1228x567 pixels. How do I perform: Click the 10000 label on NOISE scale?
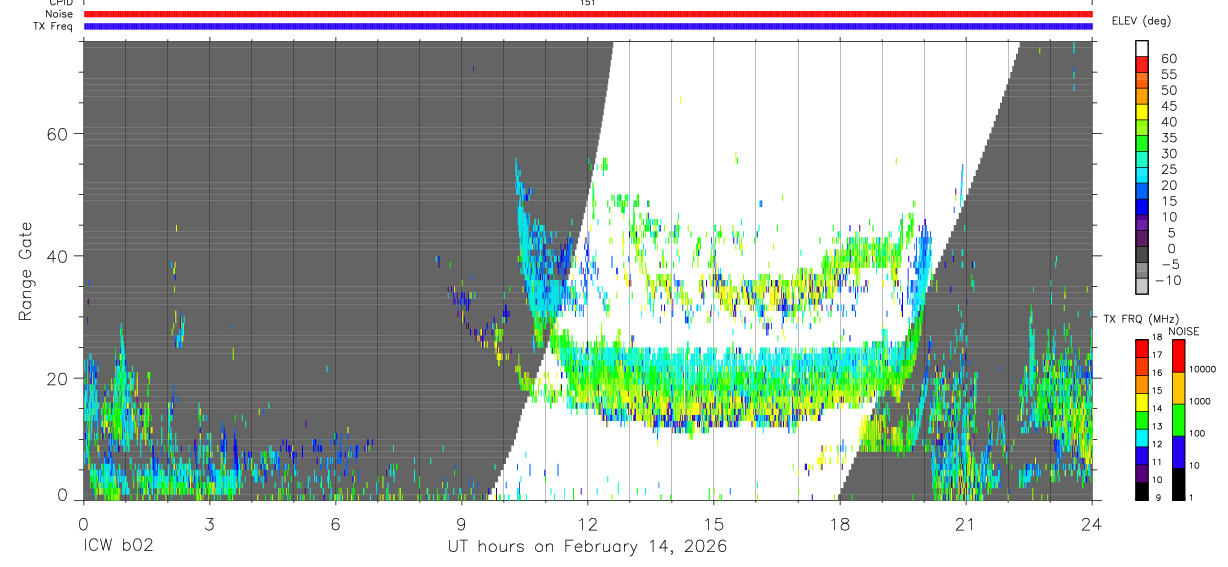click(1202, 369)
